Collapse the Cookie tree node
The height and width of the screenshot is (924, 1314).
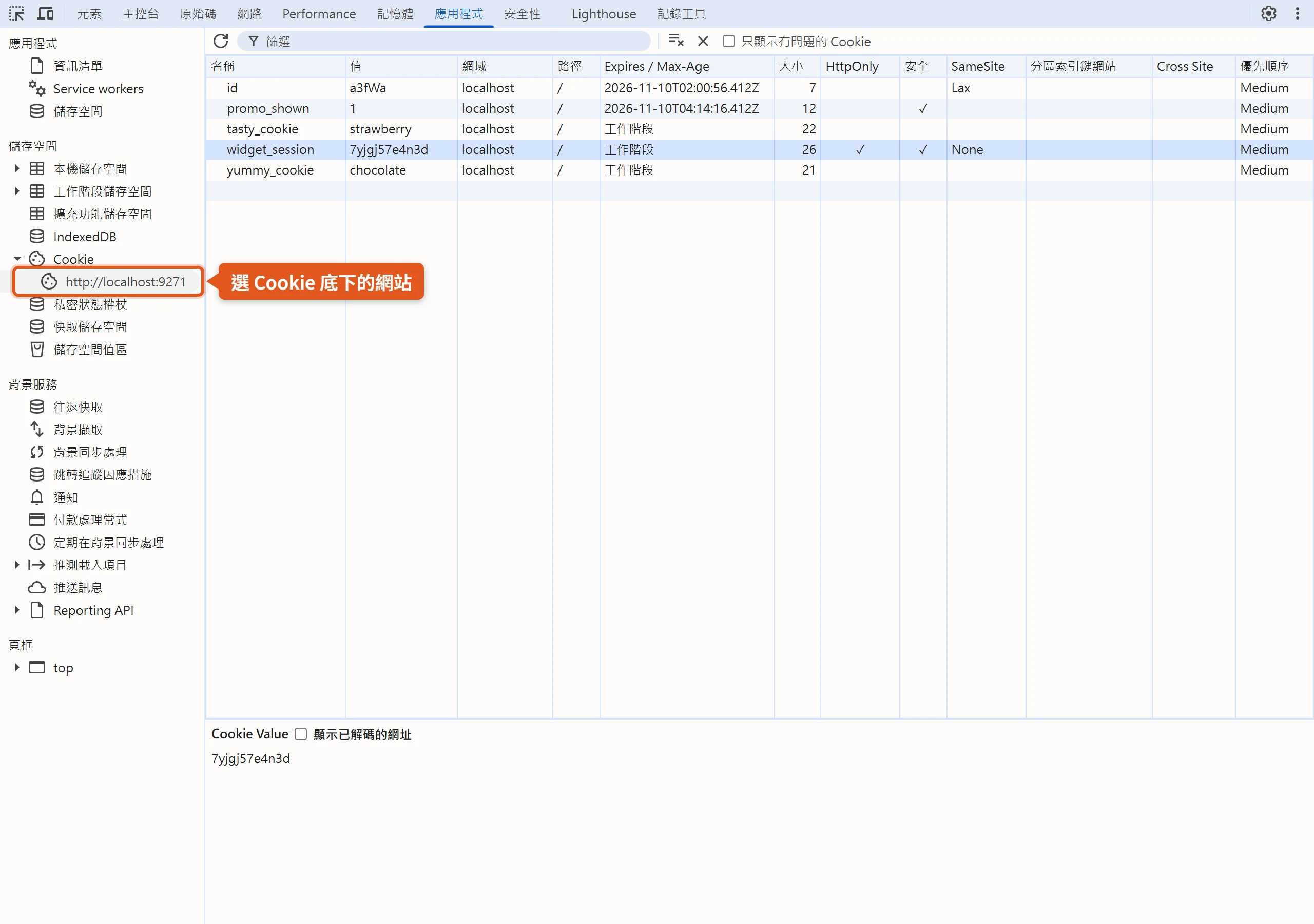click(17, 259)
